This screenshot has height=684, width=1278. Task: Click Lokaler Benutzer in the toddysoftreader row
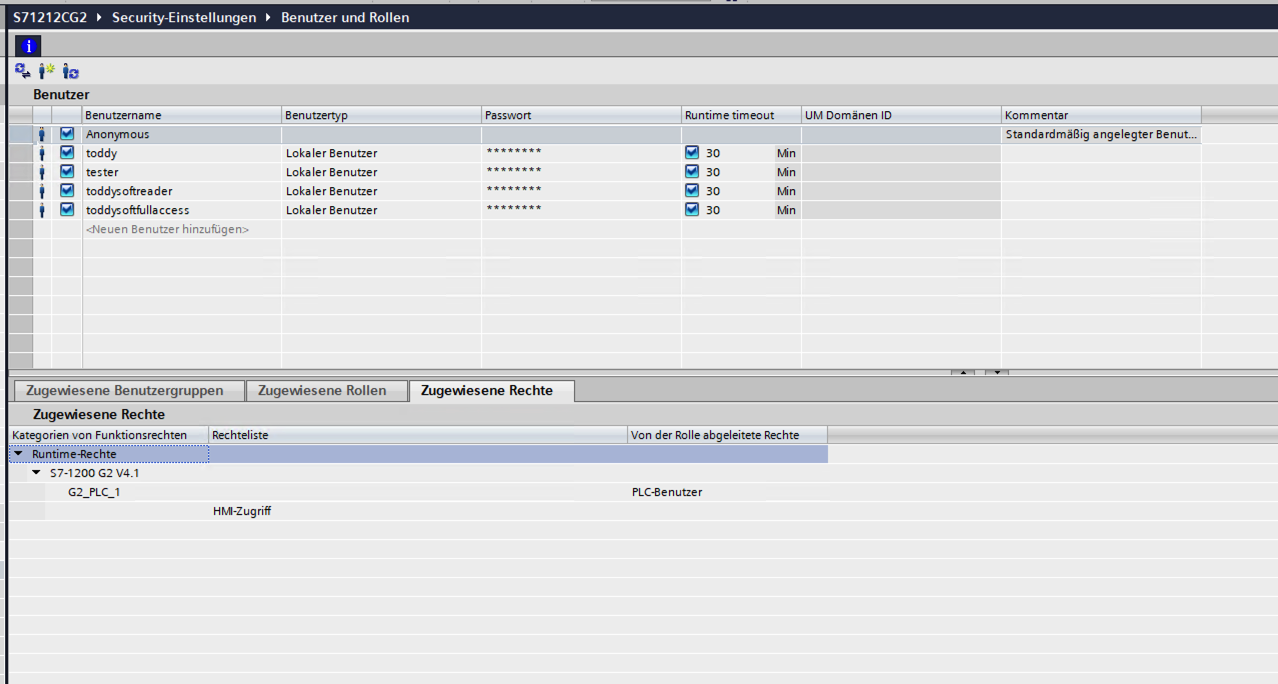click(332, 191)
